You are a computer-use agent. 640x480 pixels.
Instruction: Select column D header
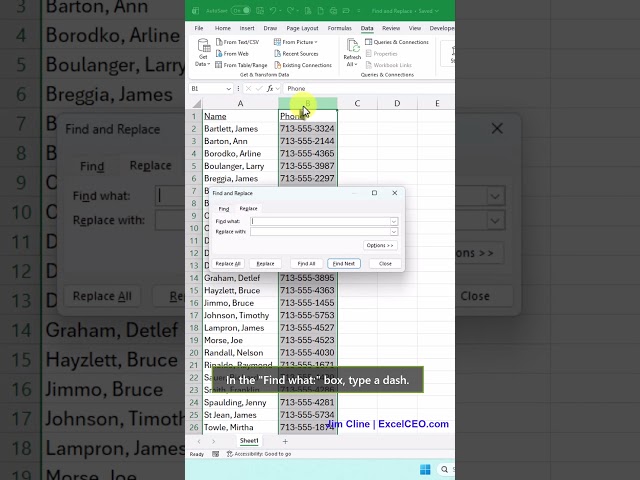(x=397, y=104)
